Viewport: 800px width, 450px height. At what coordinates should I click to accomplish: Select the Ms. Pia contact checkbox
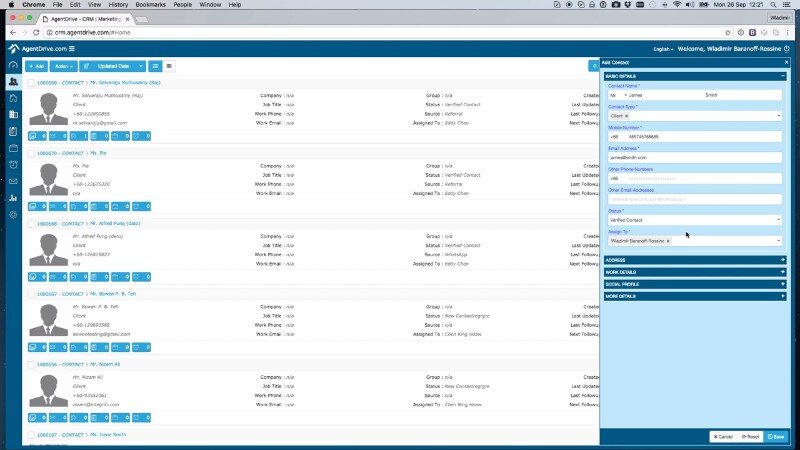[x=31, y=153]
